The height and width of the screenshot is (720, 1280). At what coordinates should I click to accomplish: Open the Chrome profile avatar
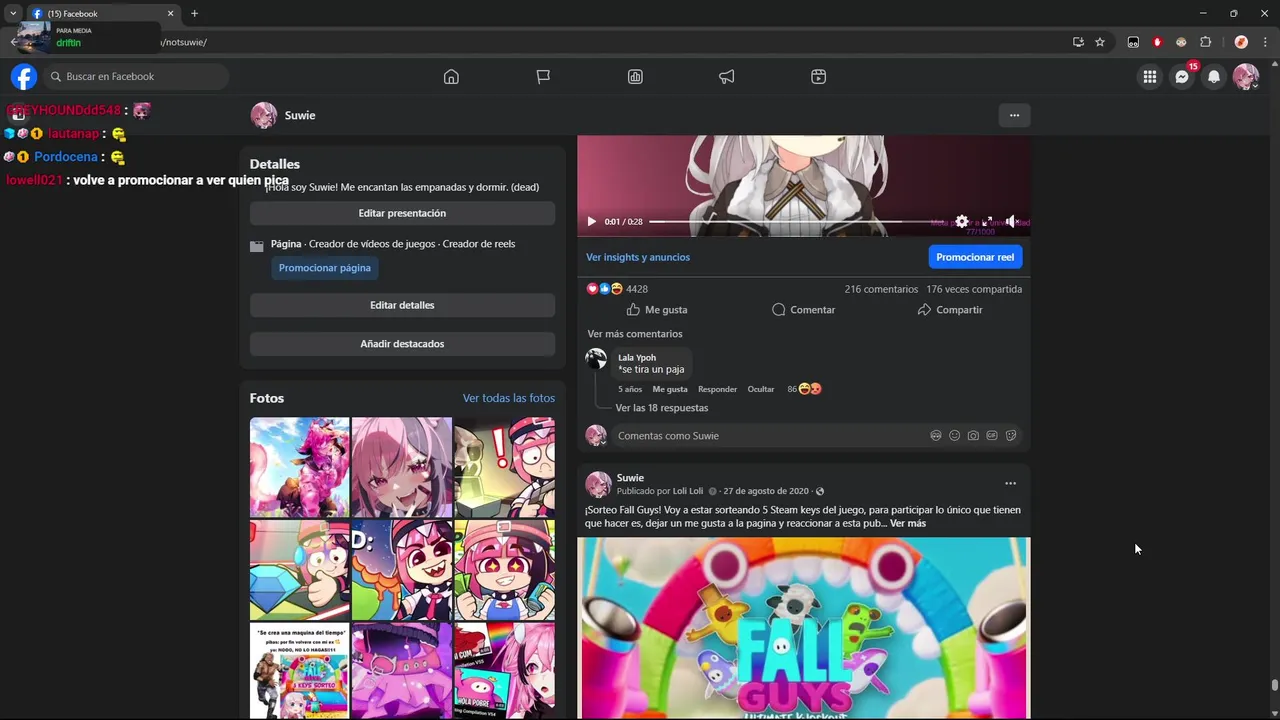point(1241,42)
